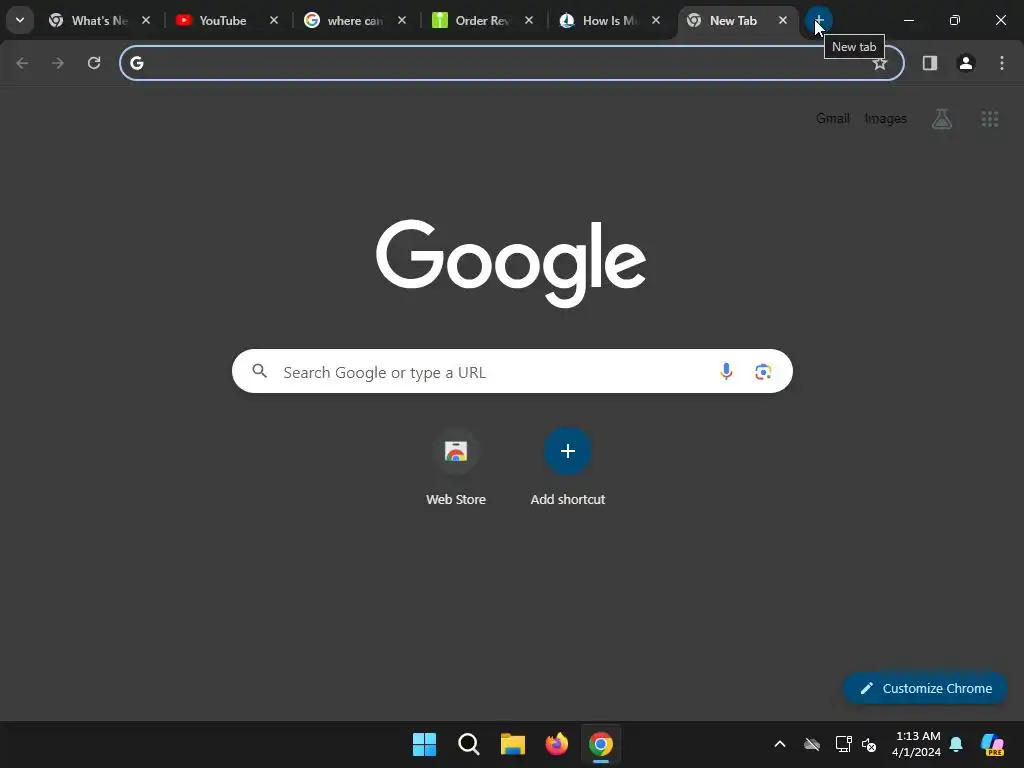
Task: Launch Copilot preview from taskbar
Action: (x=993, y=744)
